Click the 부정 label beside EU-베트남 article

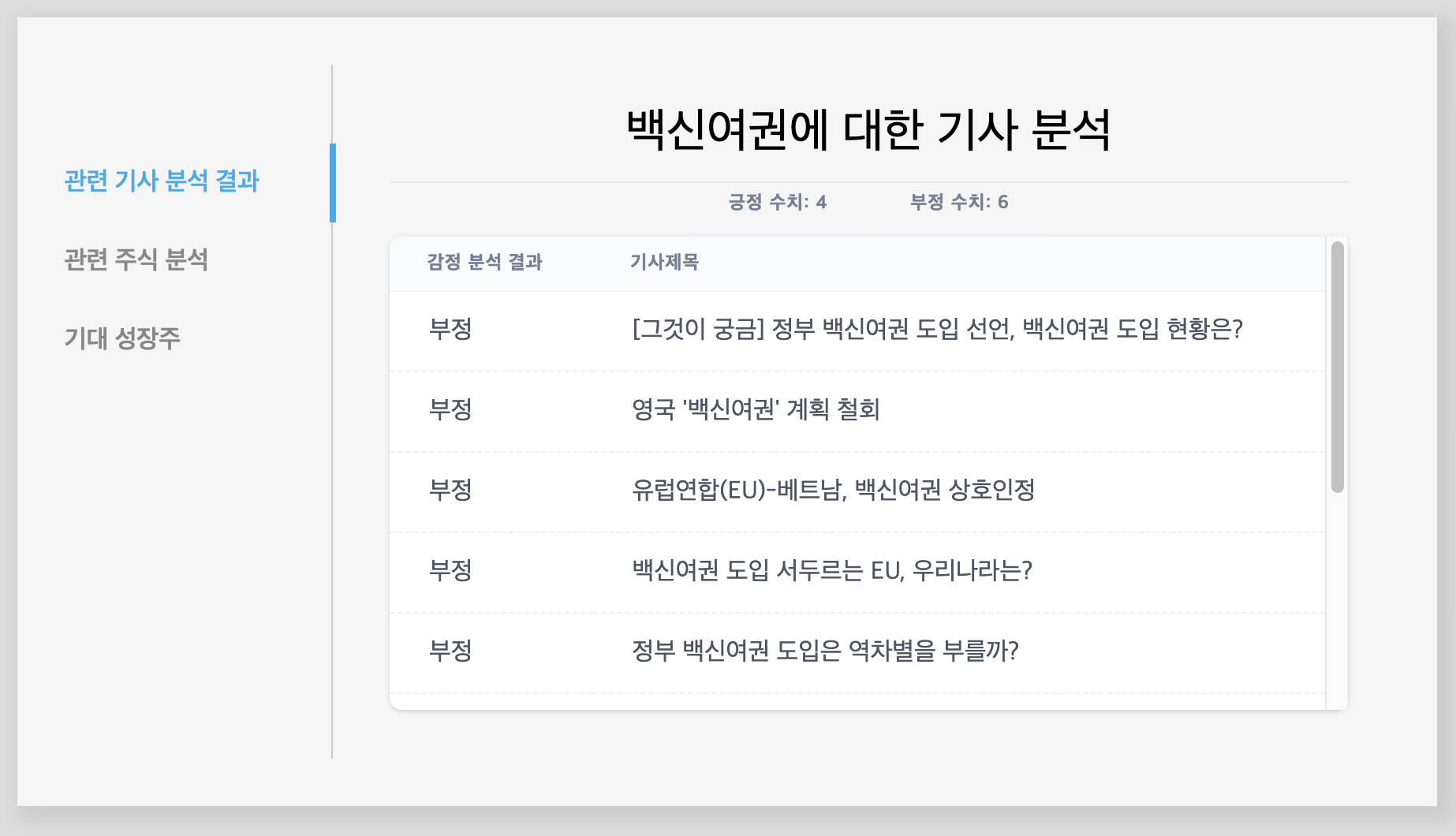tap(451, 490)
